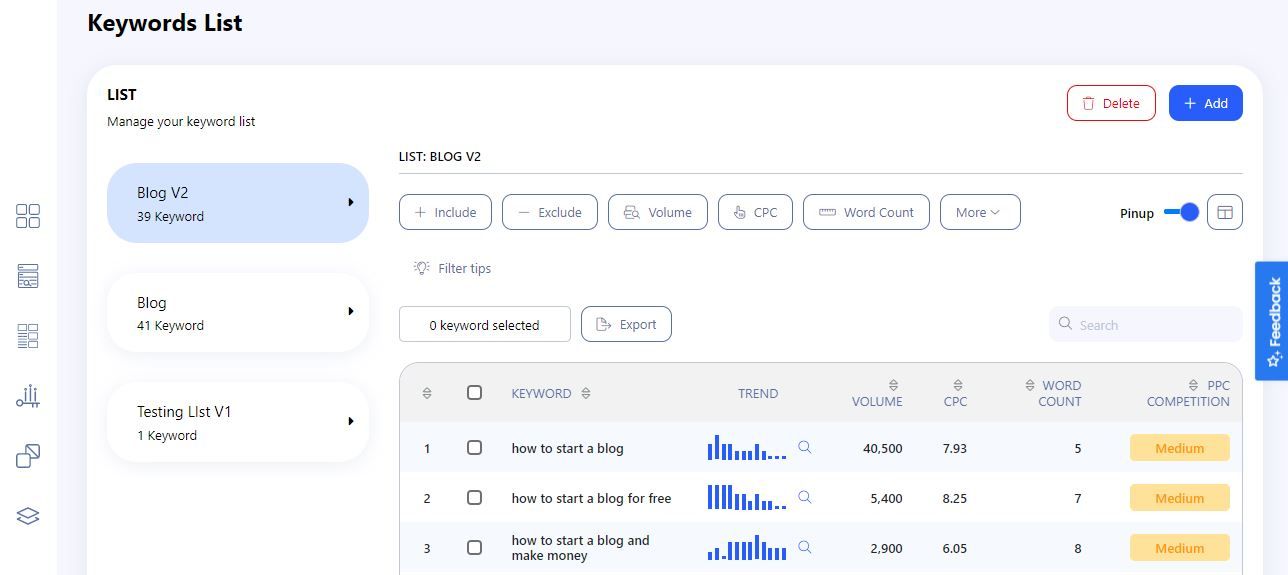Click the Delete list button
The height and width of the screenshot is (575, 1288).
[x=1111, y=103]
